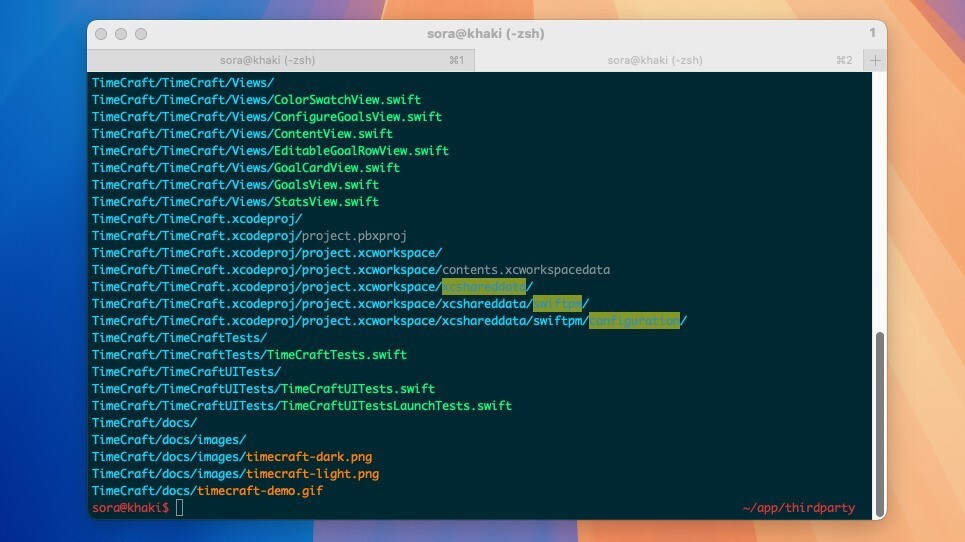The image size is (965, 542).
Task: Click the project.pbxproj file name
Action: 354,236
